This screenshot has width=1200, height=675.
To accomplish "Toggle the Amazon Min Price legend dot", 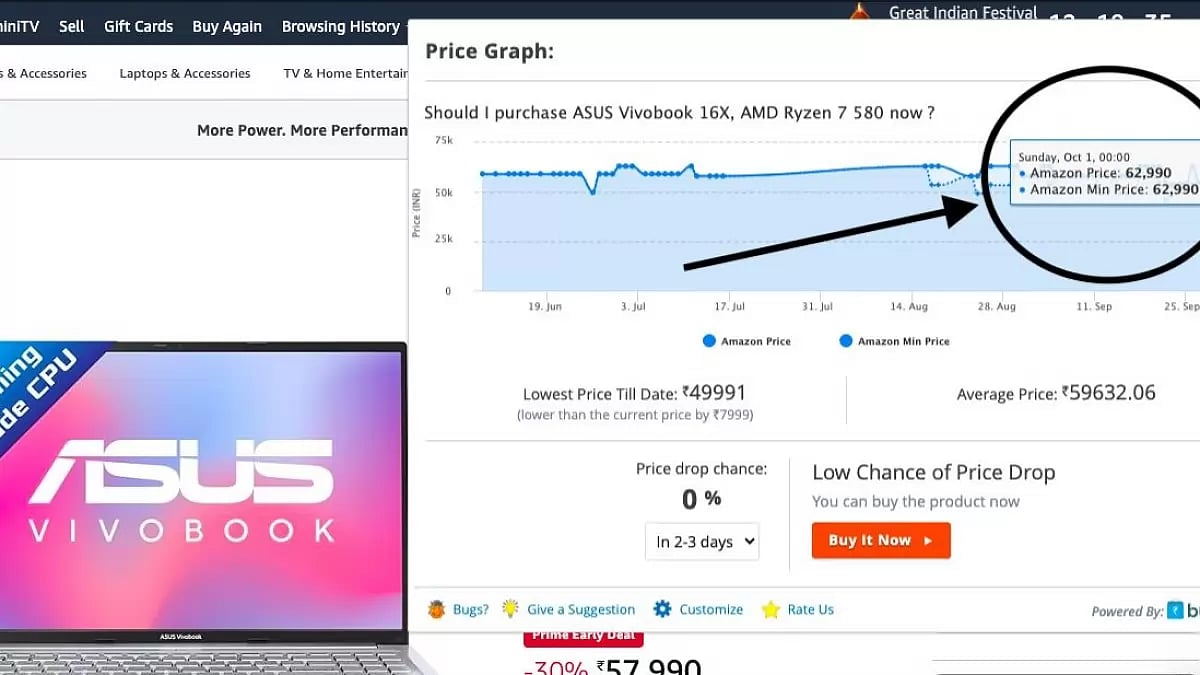I will coord(846,341).
